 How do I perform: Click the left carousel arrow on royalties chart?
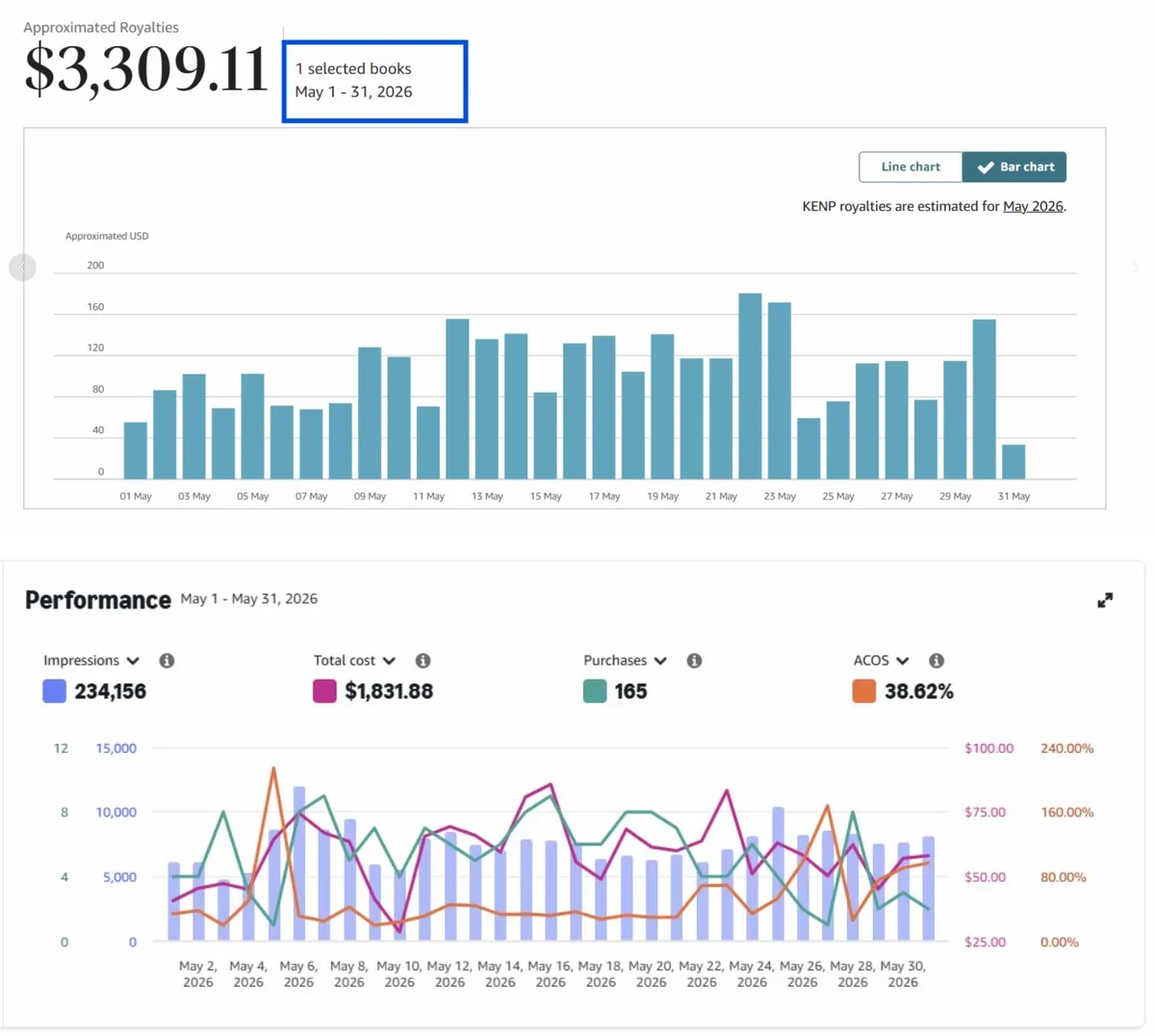[22, 267]
